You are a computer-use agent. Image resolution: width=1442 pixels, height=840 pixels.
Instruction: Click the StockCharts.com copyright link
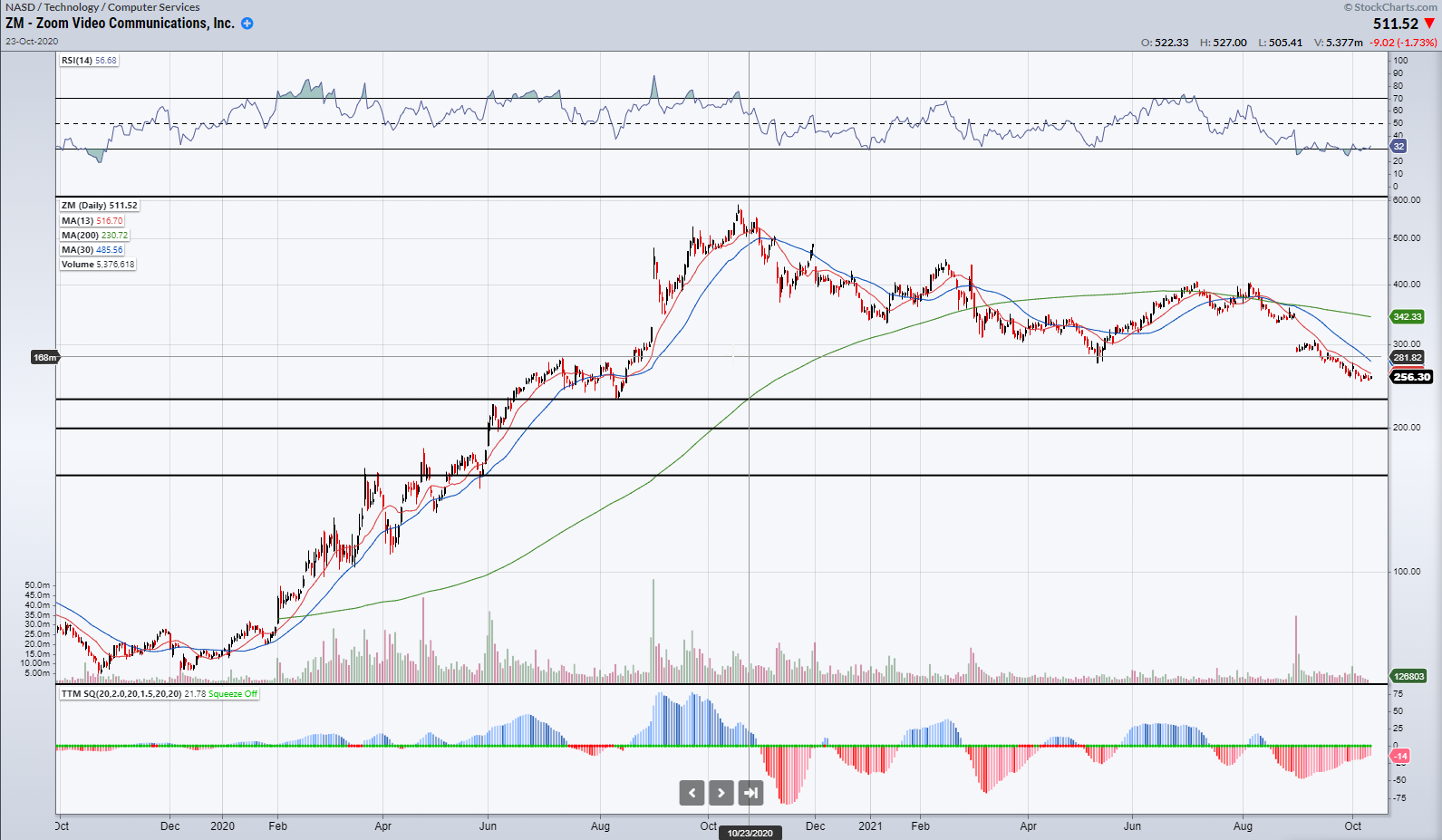1390,7
